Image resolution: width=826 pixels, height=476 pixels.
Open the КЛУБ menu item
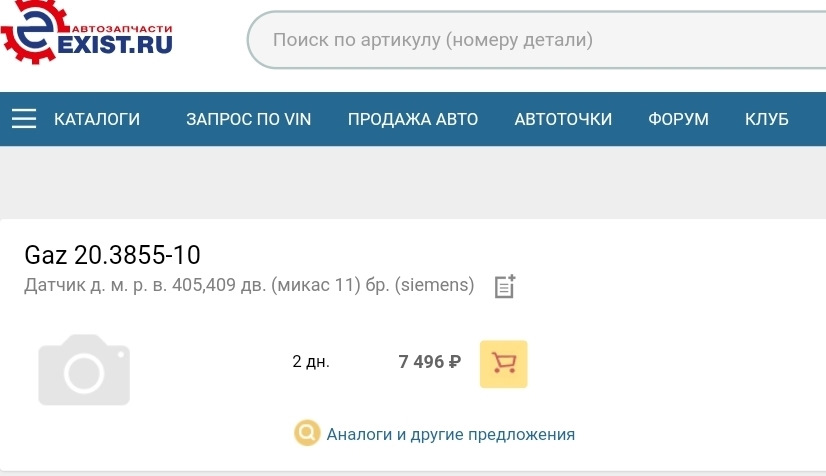(x=767, y=119)
